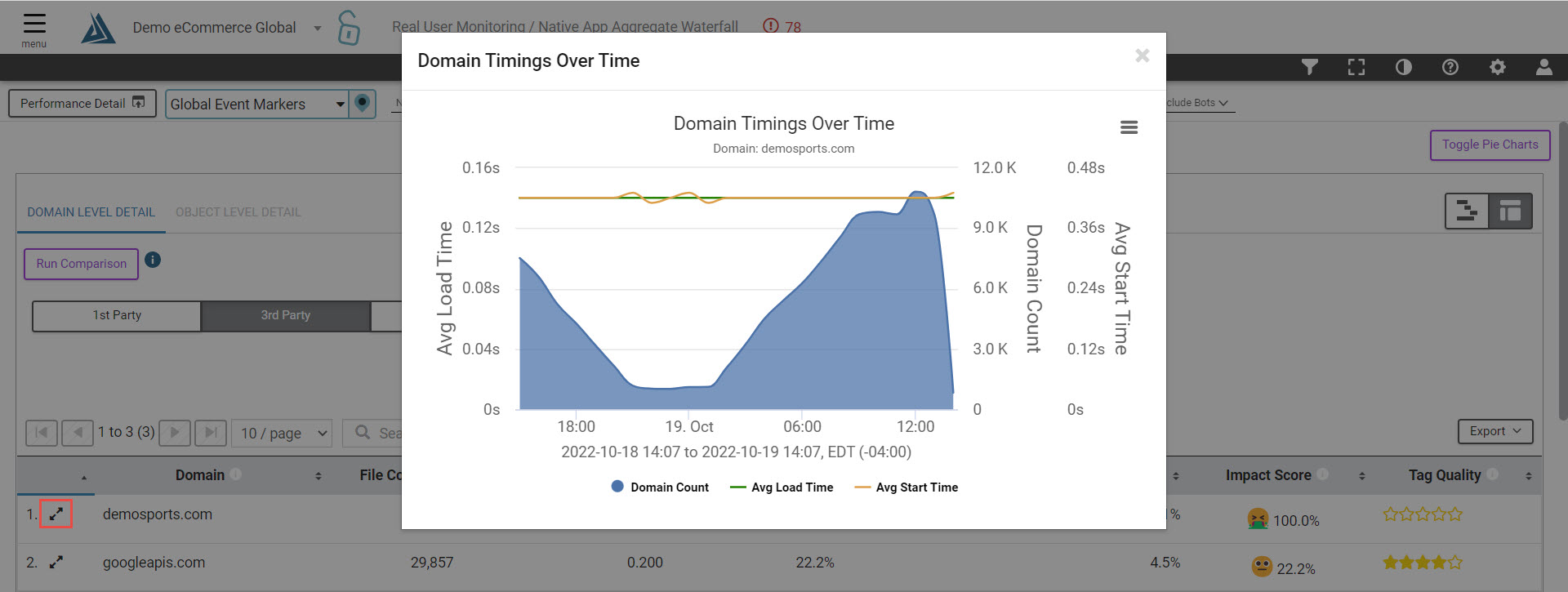1568x592 pixels.
Task: Open the help question mark icon
Action: click(x=1450, y=67)
